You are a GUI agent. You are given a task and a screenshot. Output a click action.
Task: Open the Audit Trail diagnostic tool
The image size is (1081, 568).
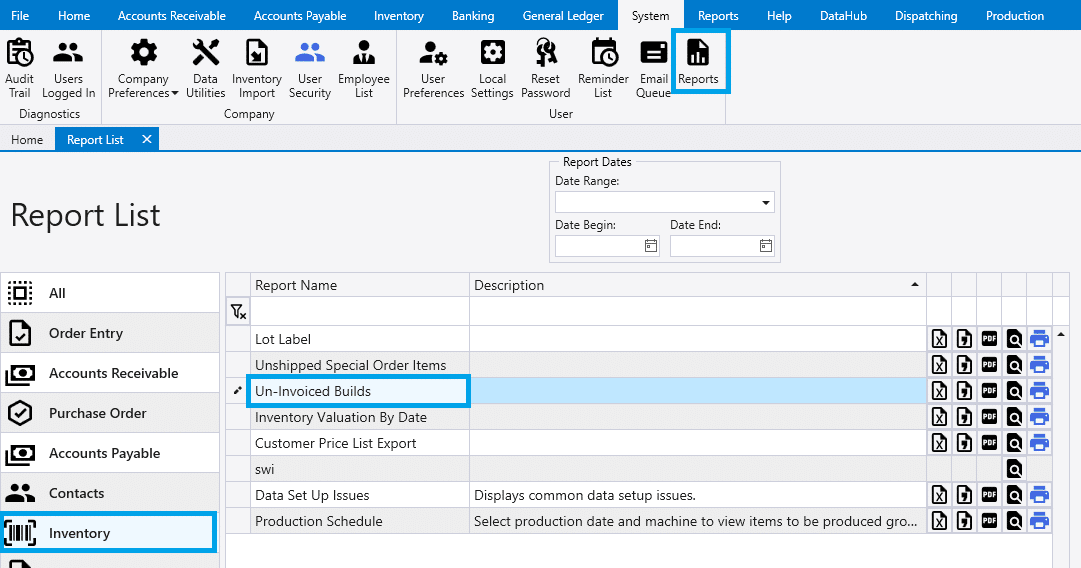(19, 69)
